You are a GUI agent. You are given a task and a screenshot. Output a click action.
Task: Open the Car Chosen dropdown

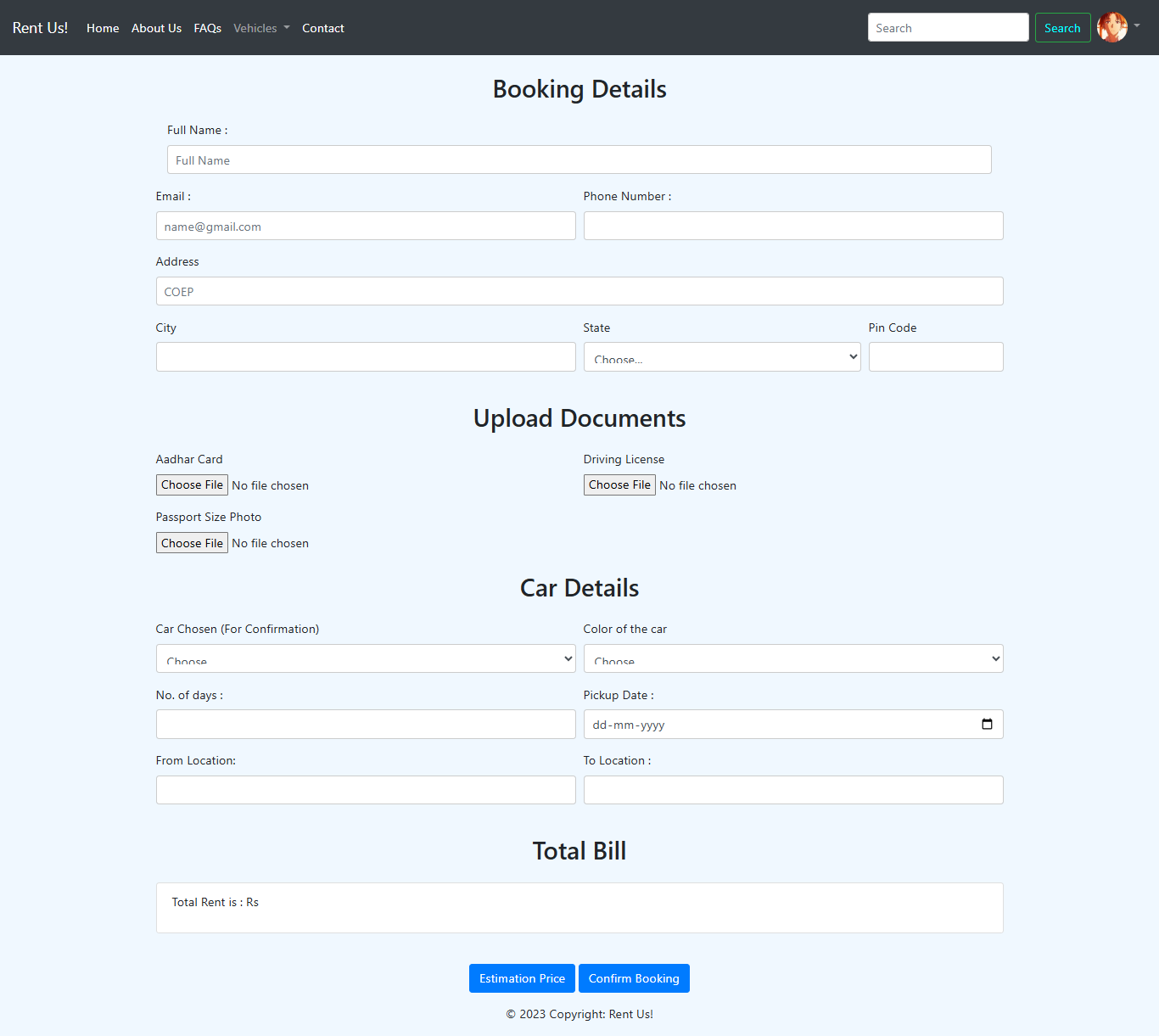point(365,658)
